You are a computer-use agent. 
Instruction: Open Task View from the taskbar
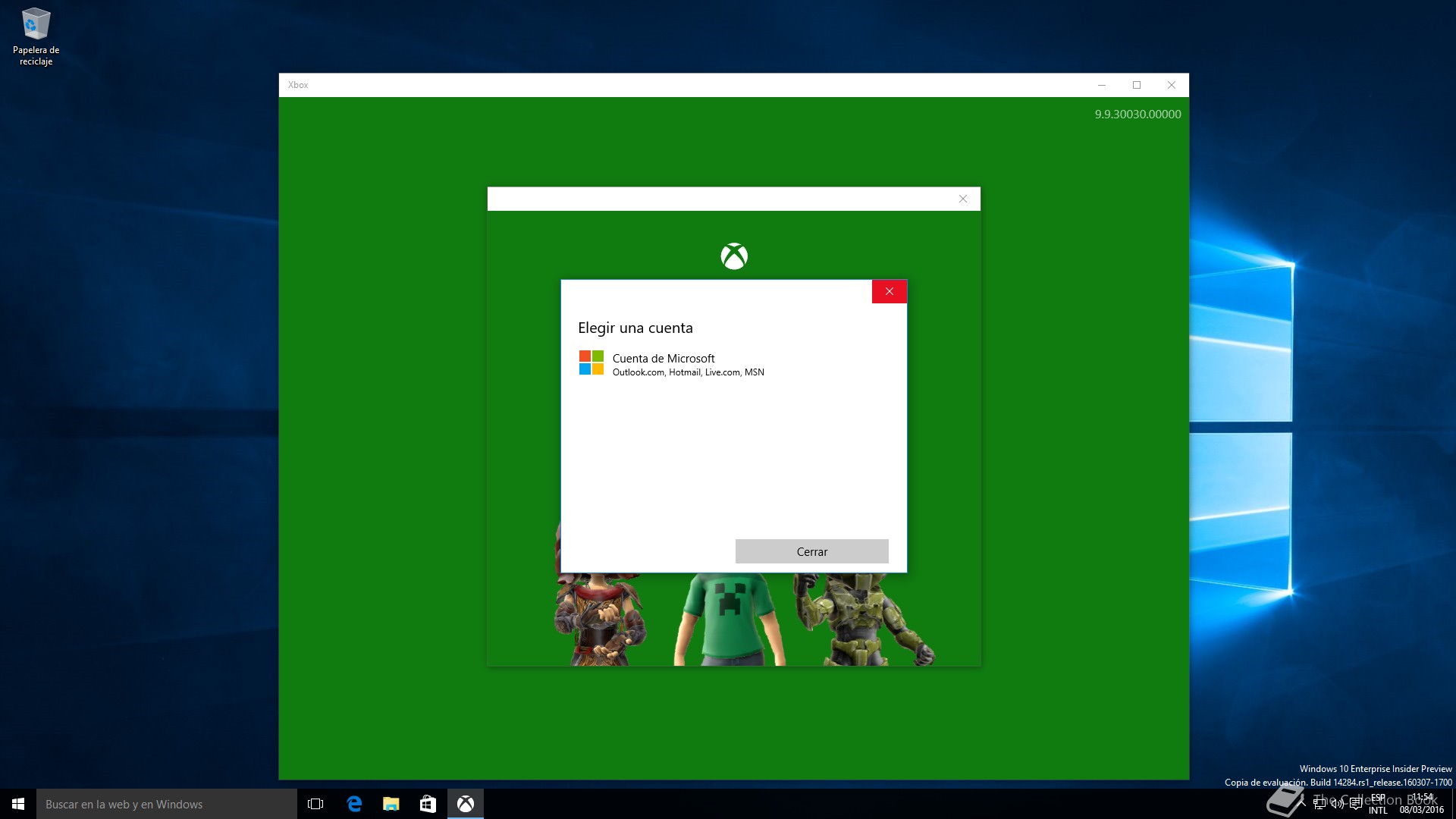[315, 804]
